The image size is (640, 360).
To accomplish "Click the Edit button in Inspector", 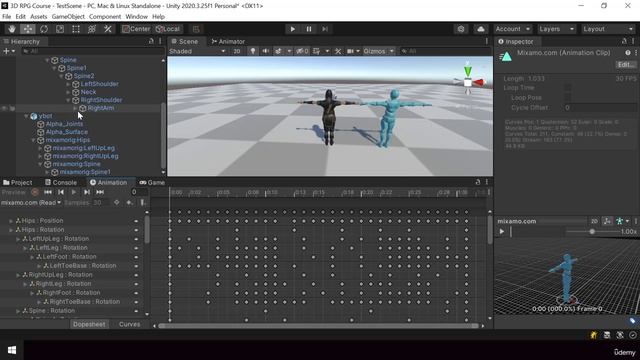I will (x=626, y=64).
